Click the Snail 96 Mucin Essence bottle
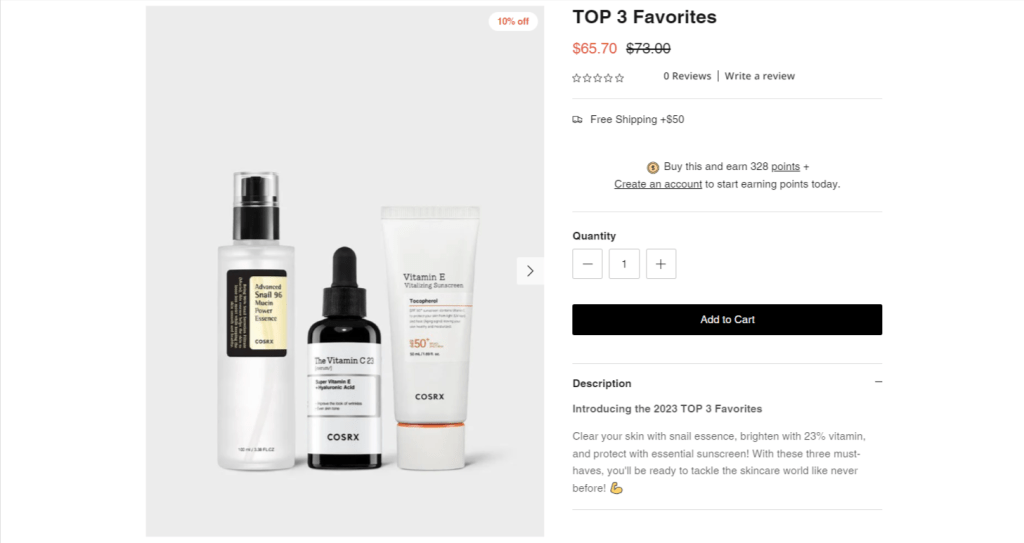 click(x=256, y=320)
